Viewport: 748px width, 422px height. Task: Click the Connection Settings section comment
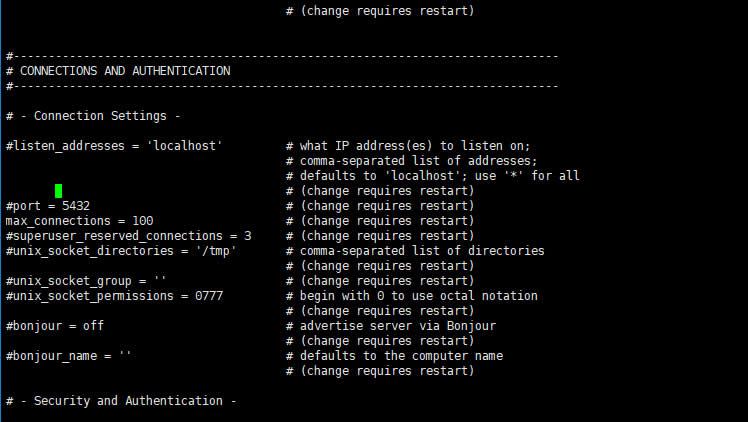click(93, 116)
